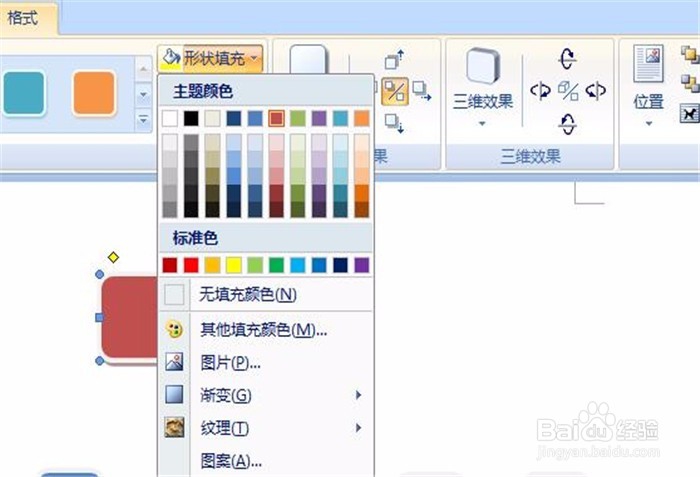Choose 图案(A)... pattern fill option
The image size is (700, 477).
(x=266, y=460)
